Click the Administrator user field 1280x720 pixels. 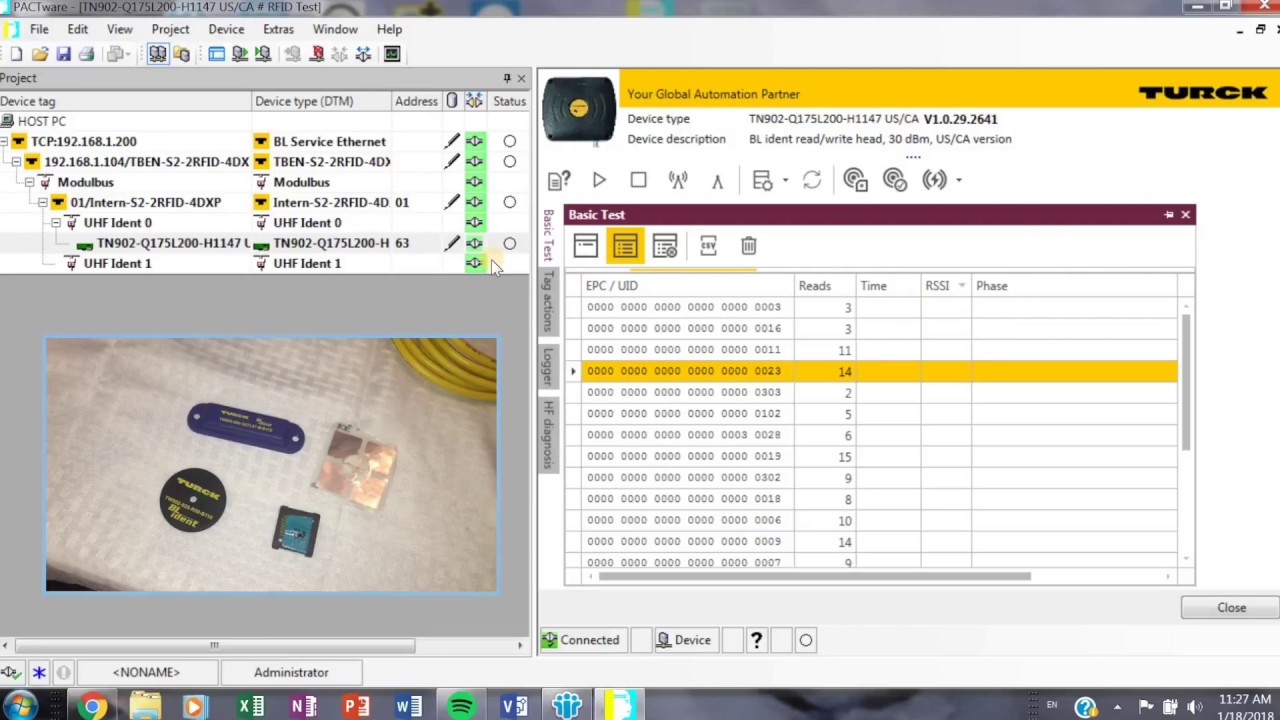[x=291, y=672]
